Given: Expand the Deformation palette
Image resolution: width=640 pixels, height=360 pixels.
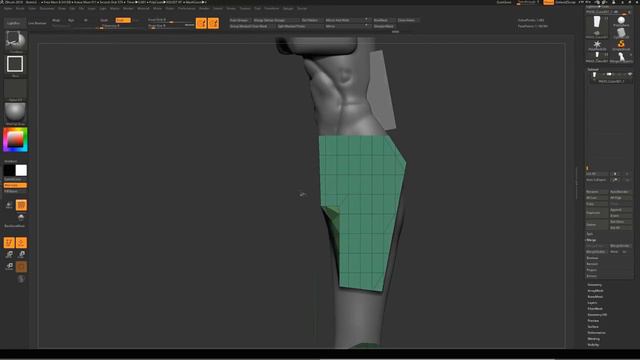Looking at the screenshot, I should (x=597, y=333).
